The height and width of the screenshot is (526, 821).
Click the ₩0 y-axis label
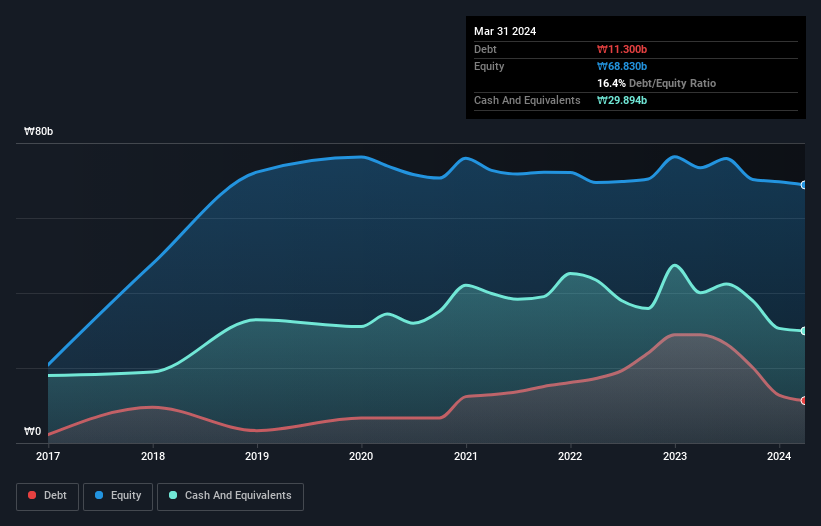click(32, 431)
